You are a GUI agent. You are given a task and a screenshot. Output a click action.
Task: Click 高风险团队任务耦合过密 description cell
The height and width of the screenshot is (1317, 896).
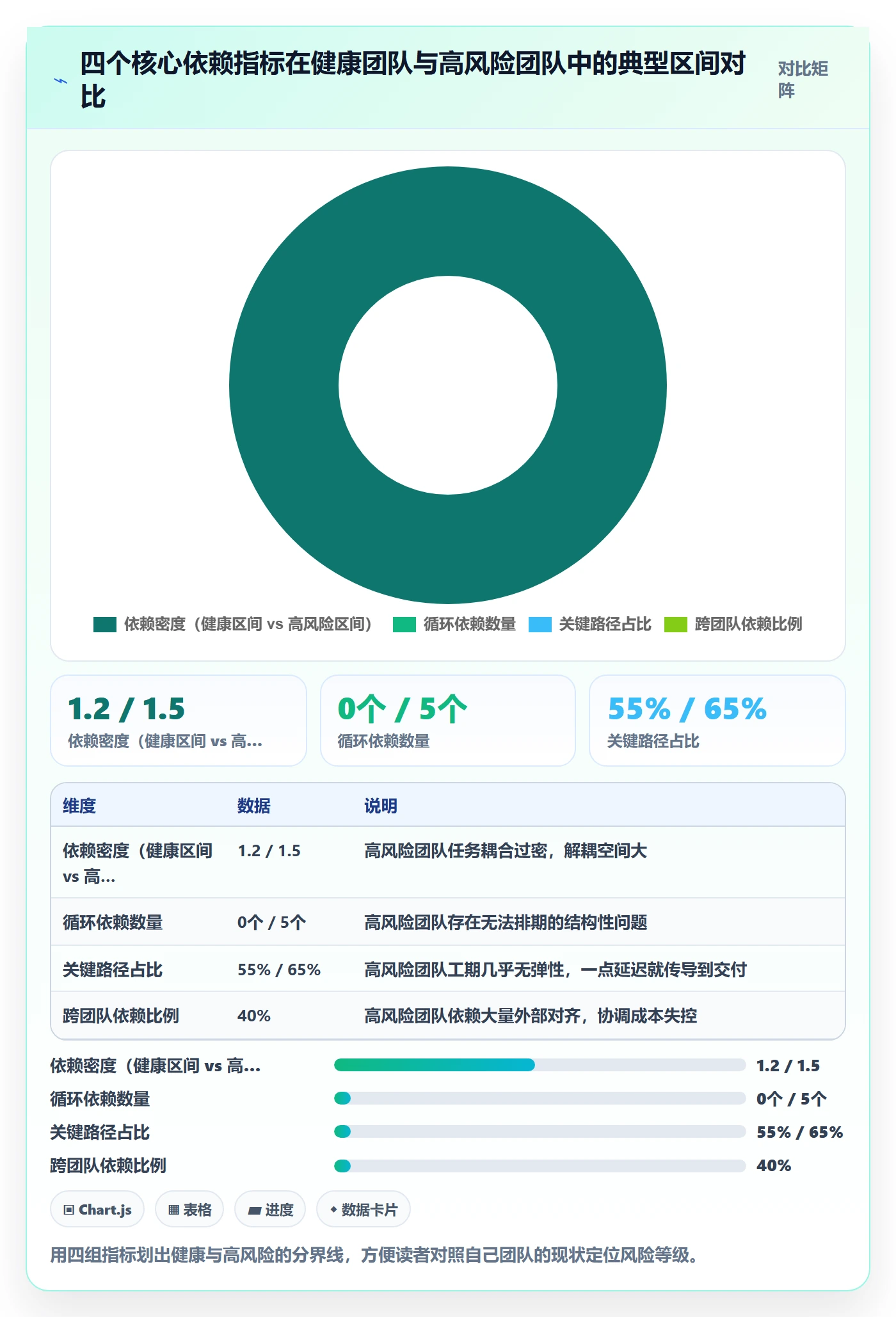[506, 850]
